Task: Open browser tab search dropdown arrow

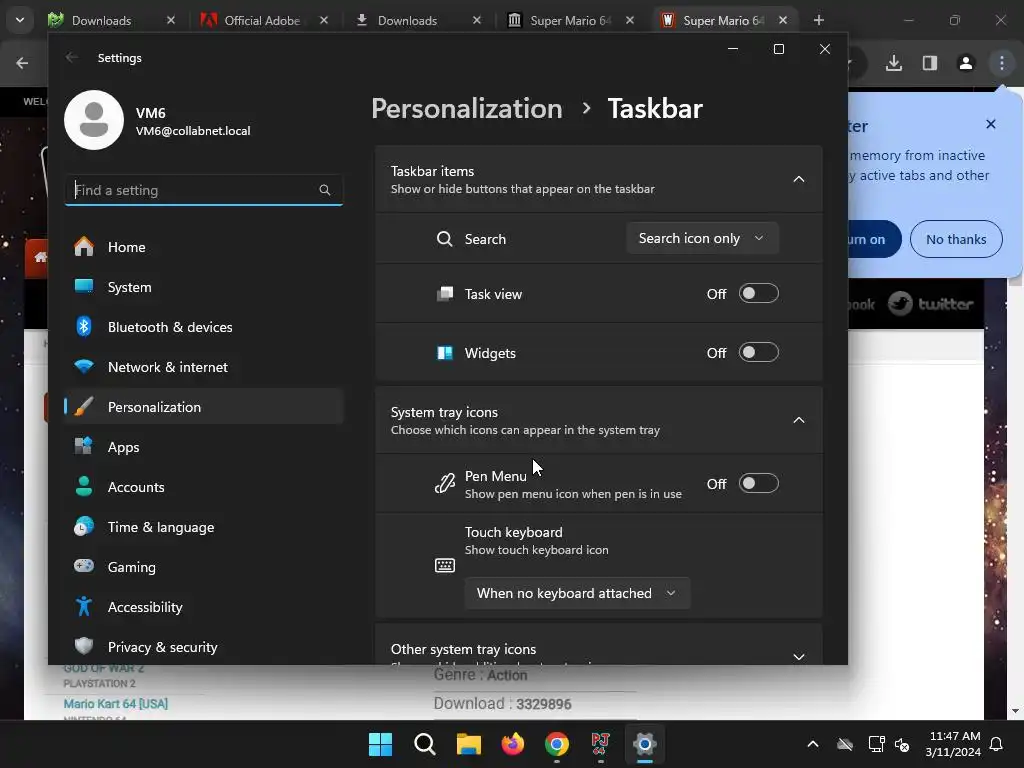Action: coord(20,20)
